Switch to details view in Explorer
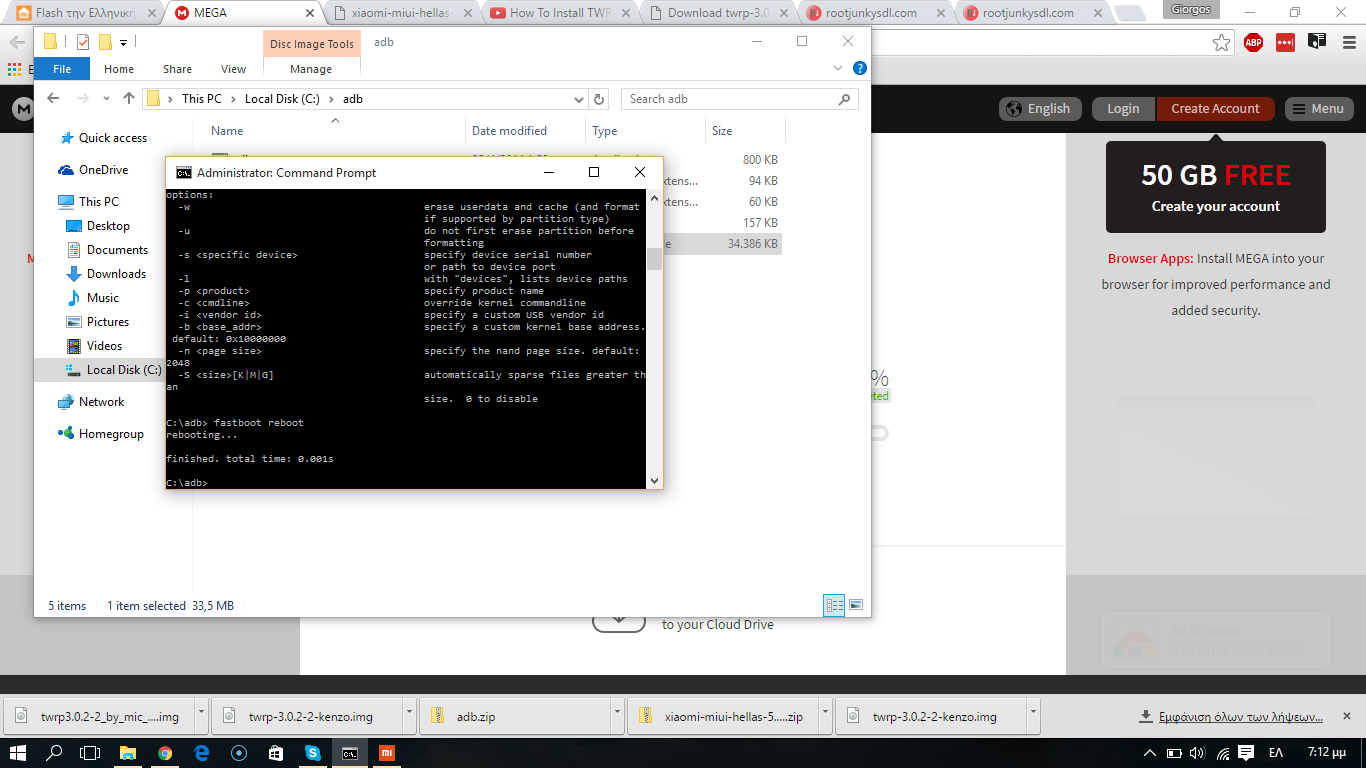1366x768 pixels. point(834,605)
